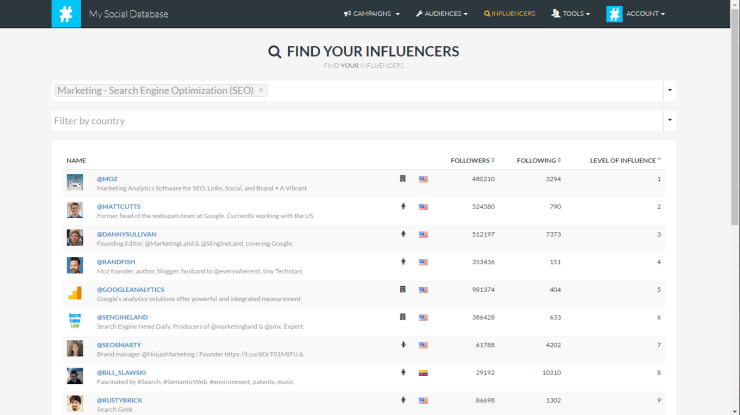Go to the Influencers page
This screenshot has height=415, width=740.
tap(509, 14)
